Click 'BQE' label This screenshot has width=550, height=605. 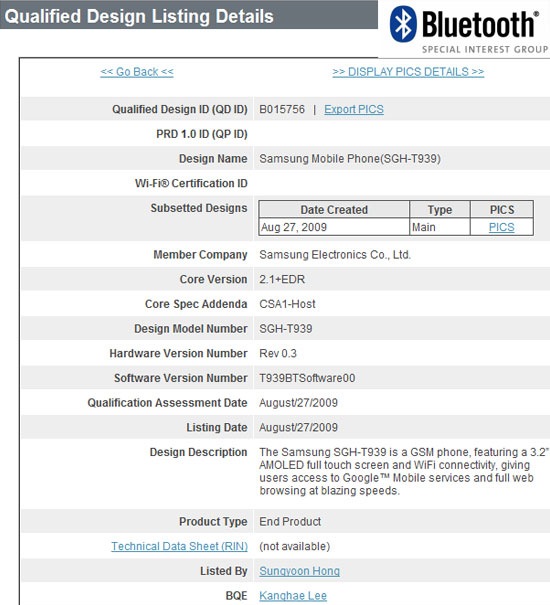click(x=237, y=595)
